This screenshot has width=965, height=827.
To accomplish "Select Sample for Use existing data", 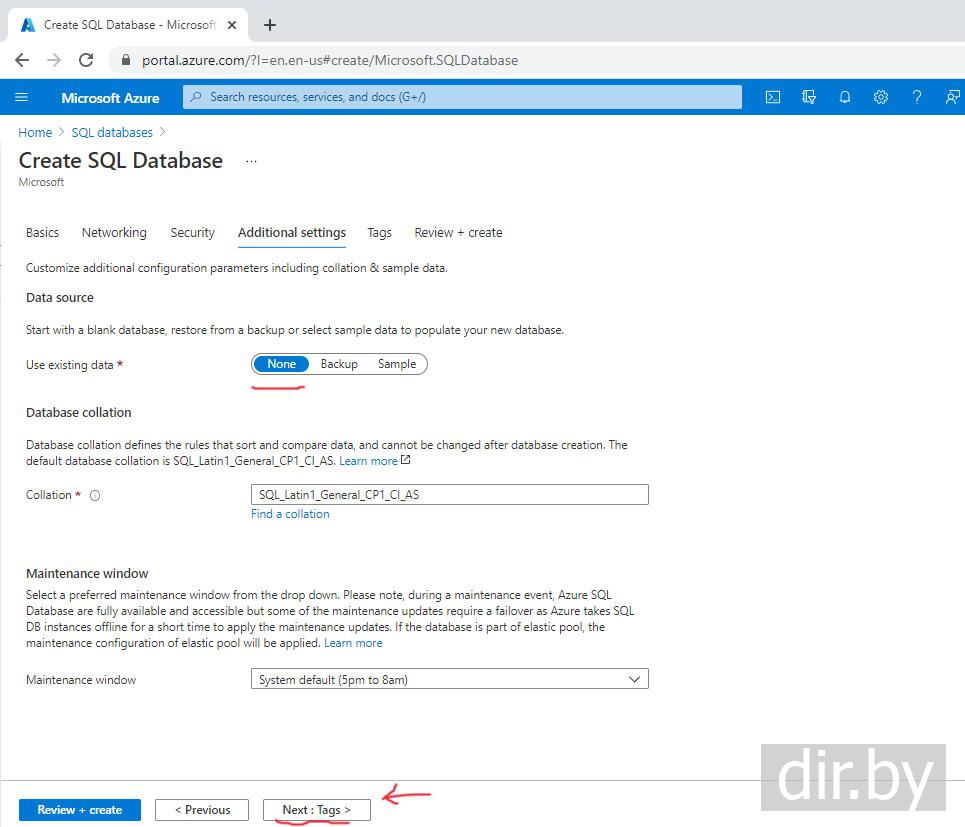I will pos(397,364).
